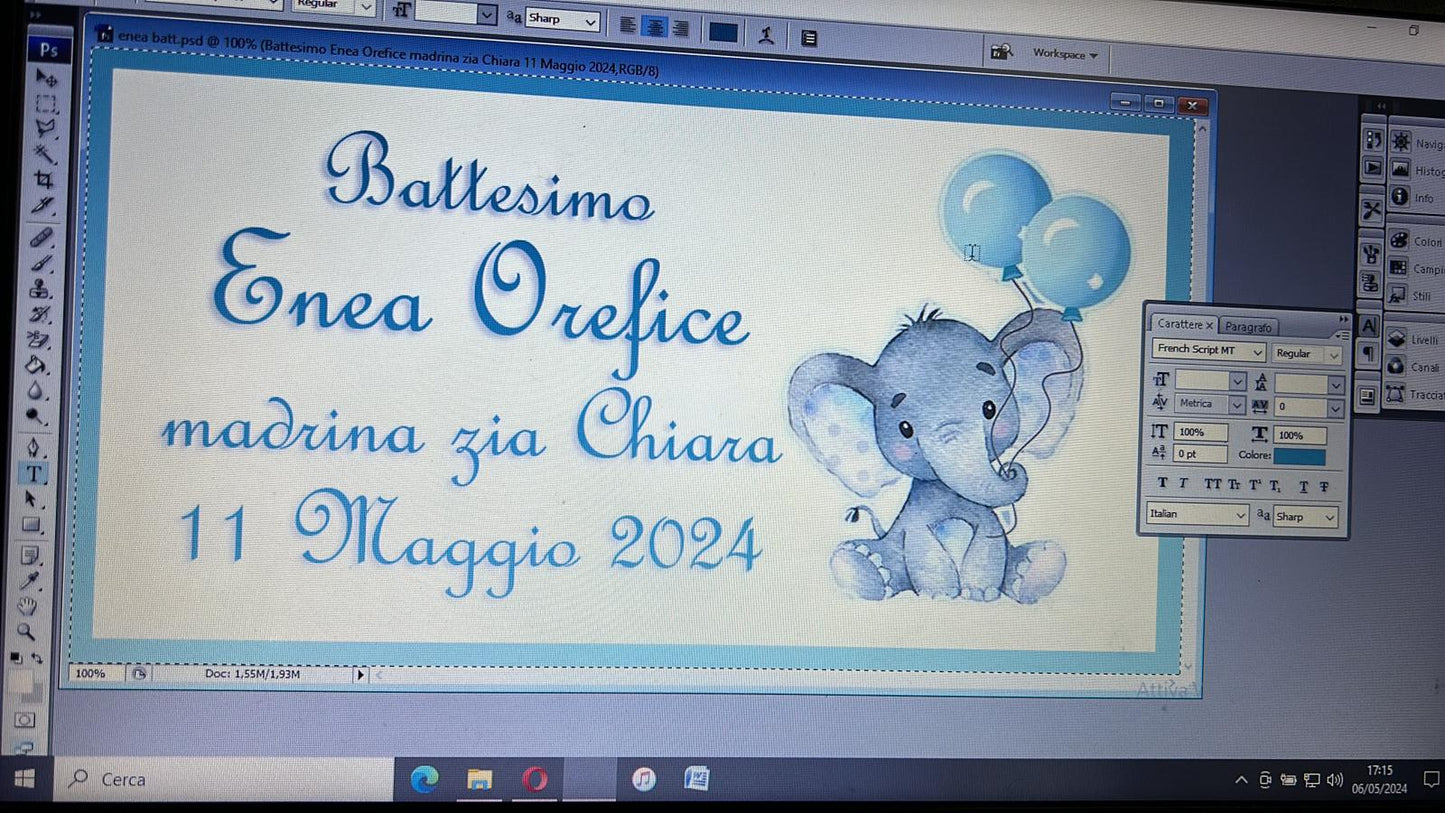Open the Canali panel
1445x813 pixels.
coord(1413,367)
